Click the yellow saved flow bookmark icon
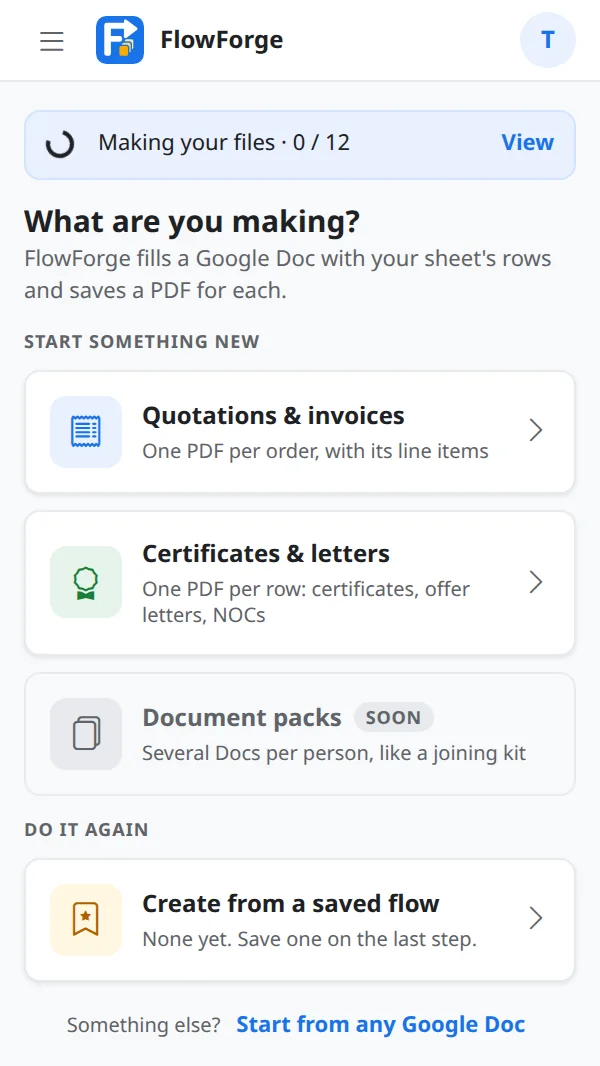Viewport: 600px width, 1066px height. [x=86, y=920]
